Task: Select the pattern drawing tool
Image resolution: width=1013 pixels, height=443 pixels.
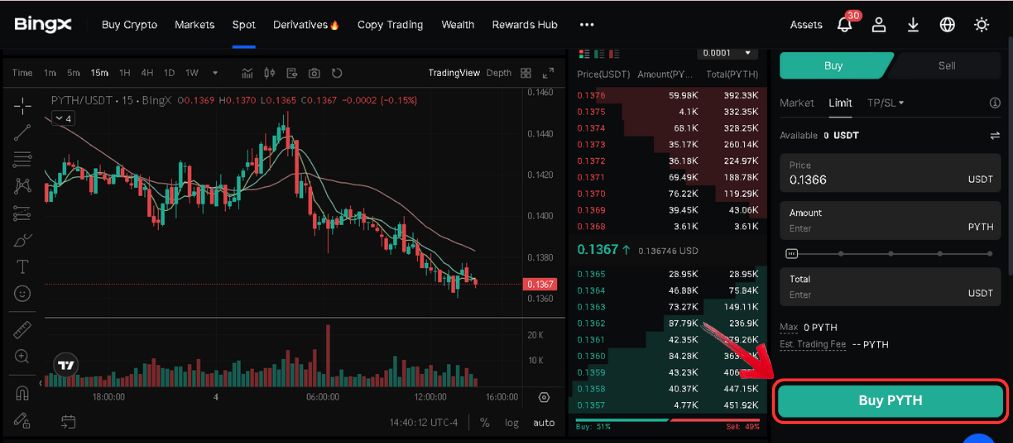Action: tap(23, 186)
